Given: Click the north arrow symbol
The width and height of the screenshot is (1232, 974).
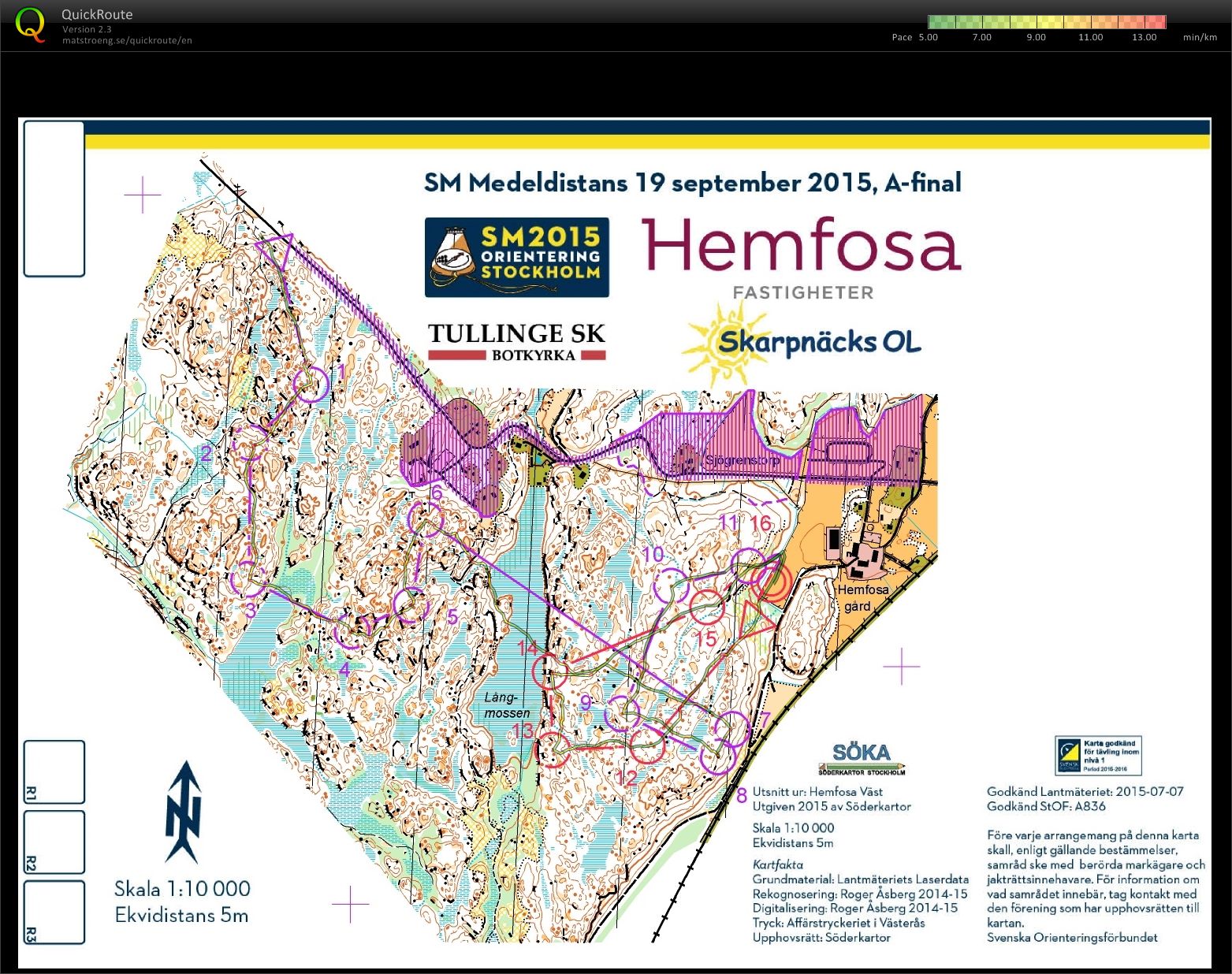Looking at the screenshot, I should point(184,812).
